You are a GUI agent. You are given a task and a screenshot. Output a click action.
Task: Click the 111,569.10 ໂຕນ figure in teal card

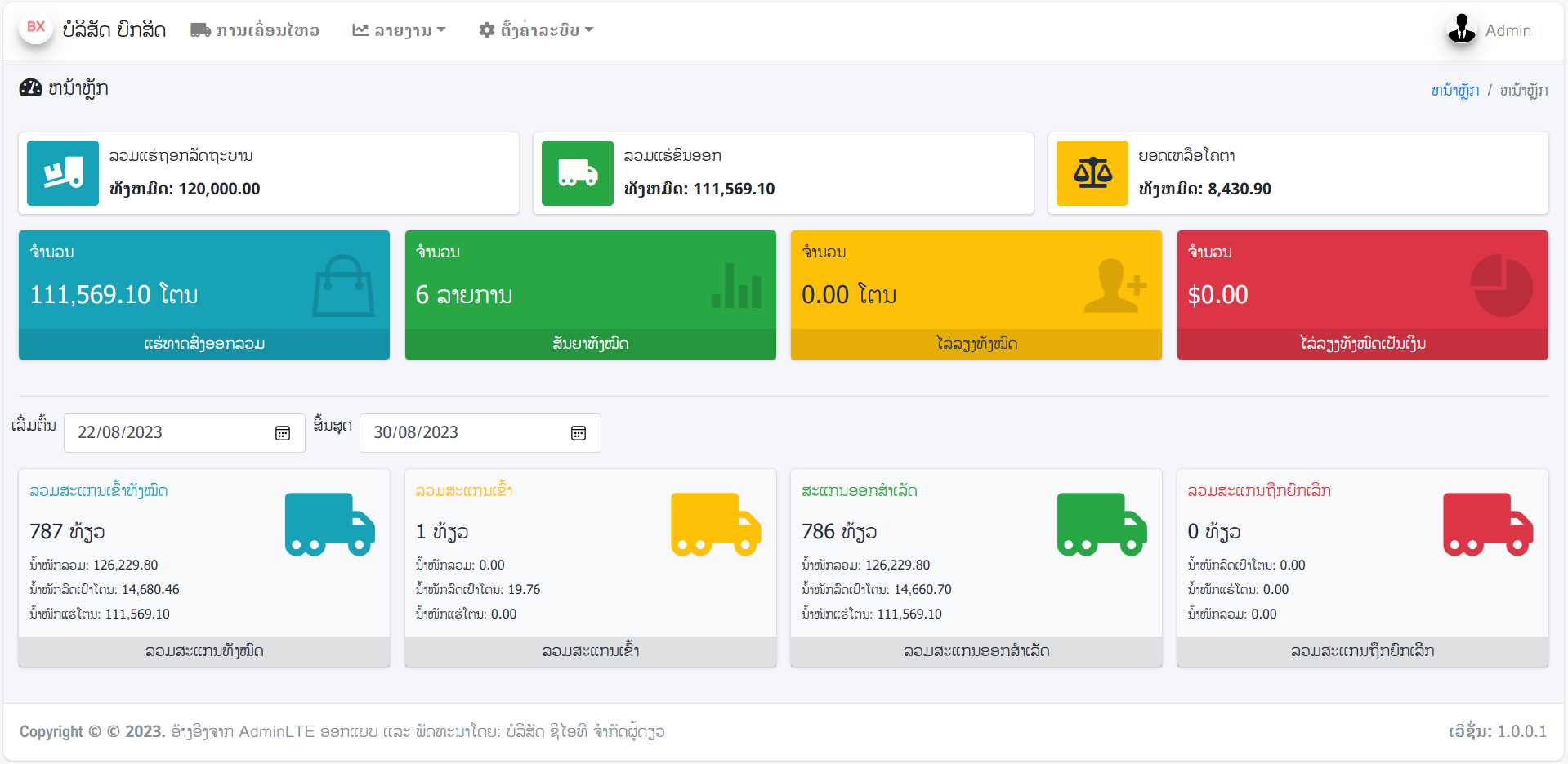coord(114,295)
